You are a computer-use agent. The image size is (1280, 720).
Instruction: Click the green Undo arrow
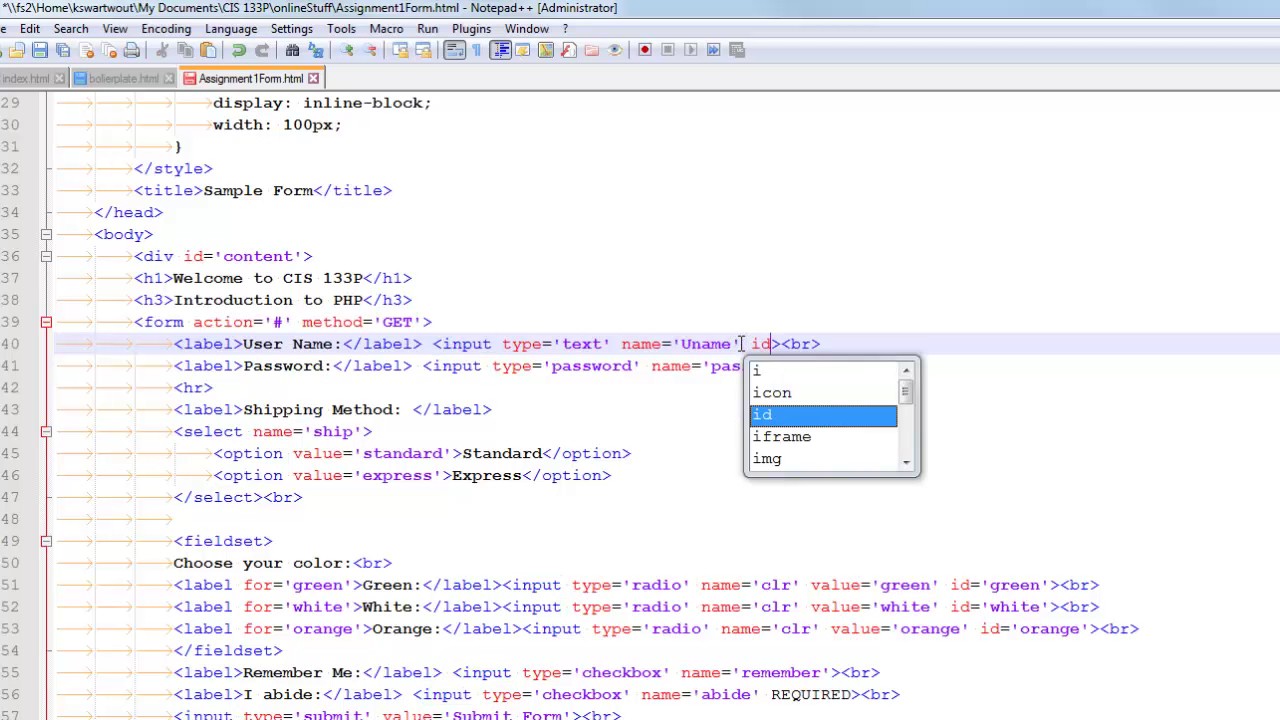pos(239,50)
